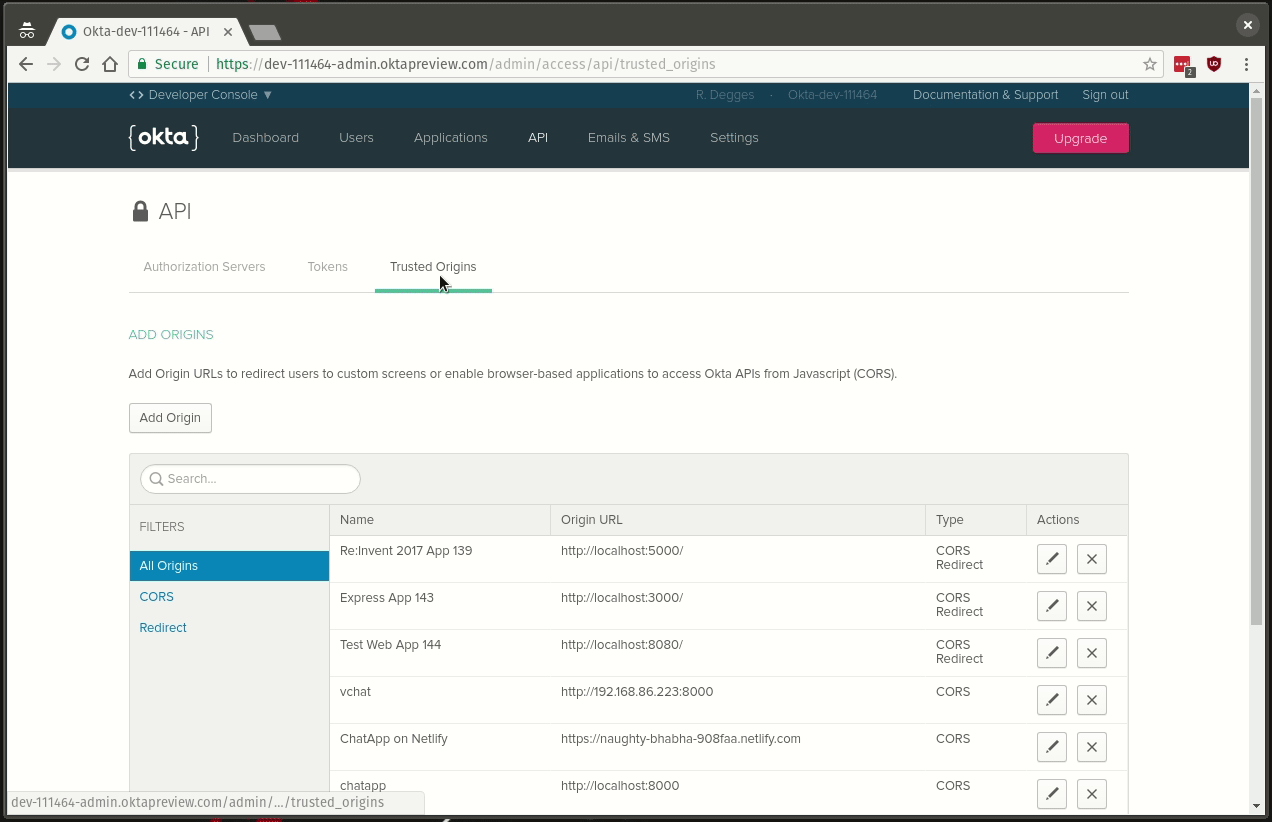
Task: Expand the Developer Console dropdown
Action: 201,95
